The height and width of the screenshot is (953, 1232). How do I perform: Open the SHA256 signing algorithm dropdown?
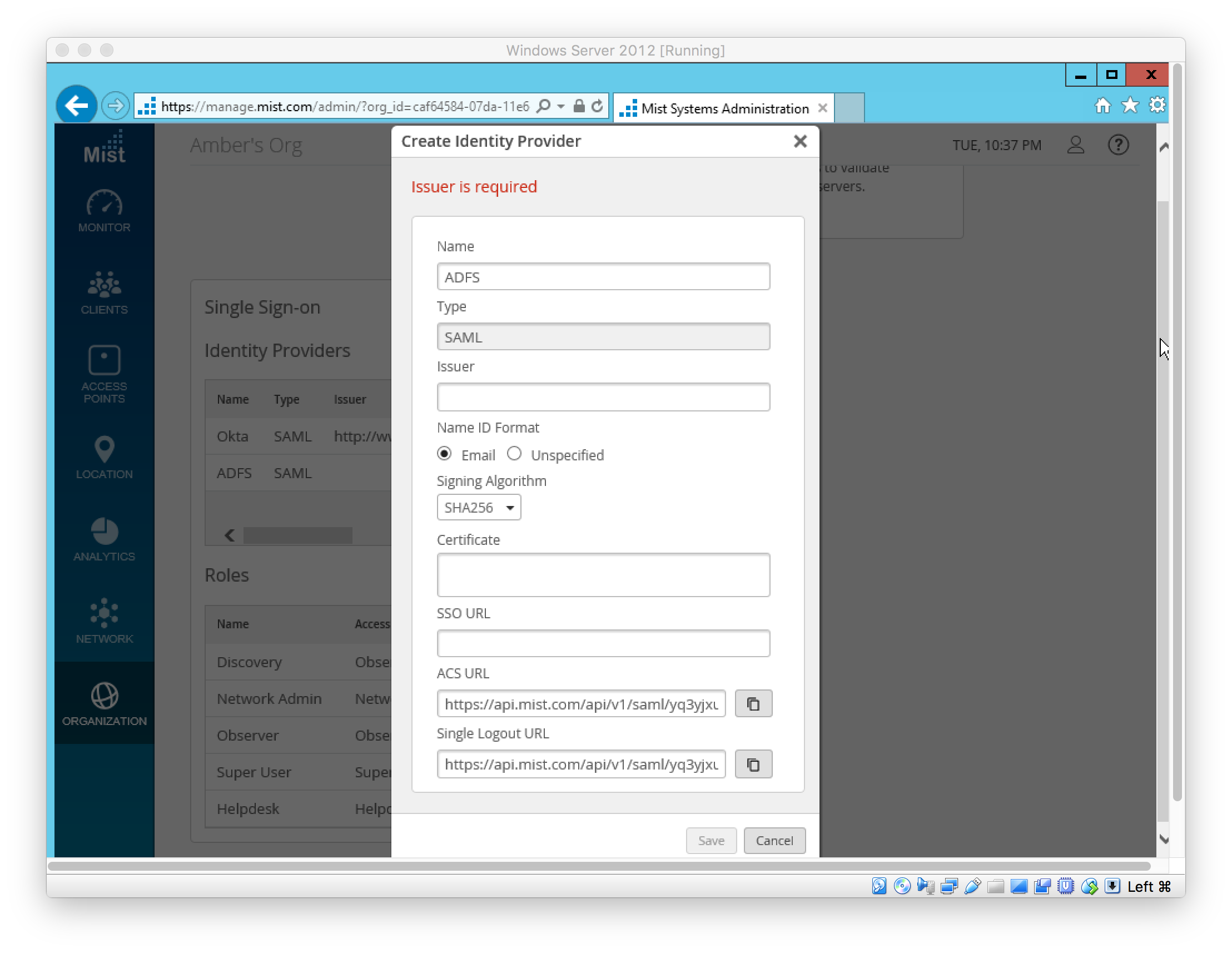pos(478,507)
